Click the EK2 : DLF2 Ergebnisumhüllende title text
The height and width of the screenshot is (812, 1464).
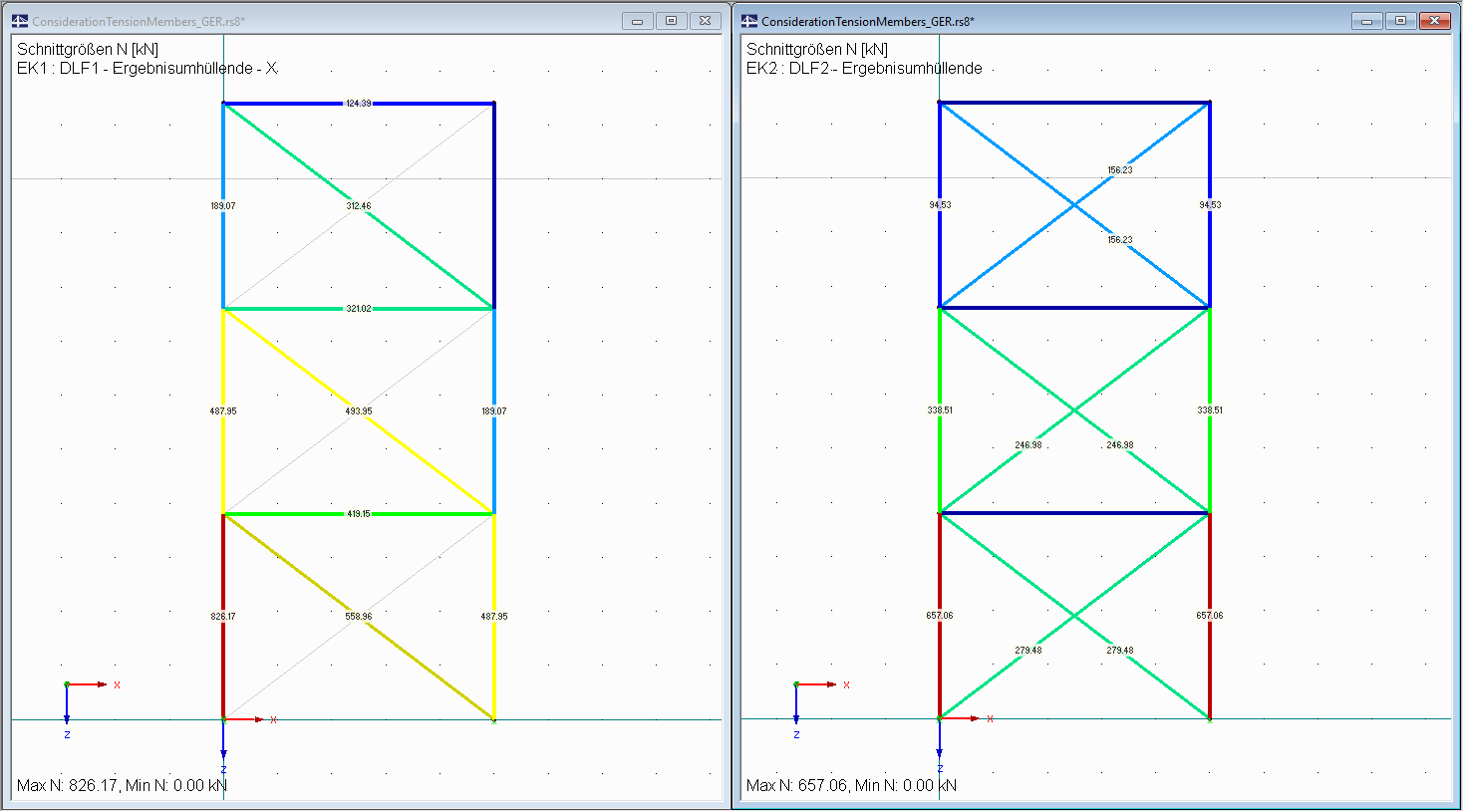click(x=862, y=68)
